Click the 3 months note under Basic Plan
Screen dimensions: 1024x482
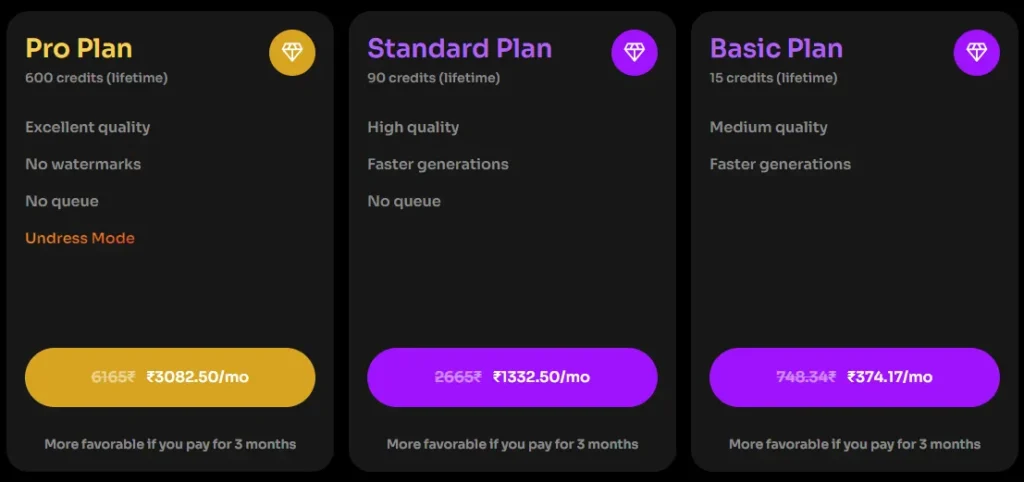click(854, 444)
